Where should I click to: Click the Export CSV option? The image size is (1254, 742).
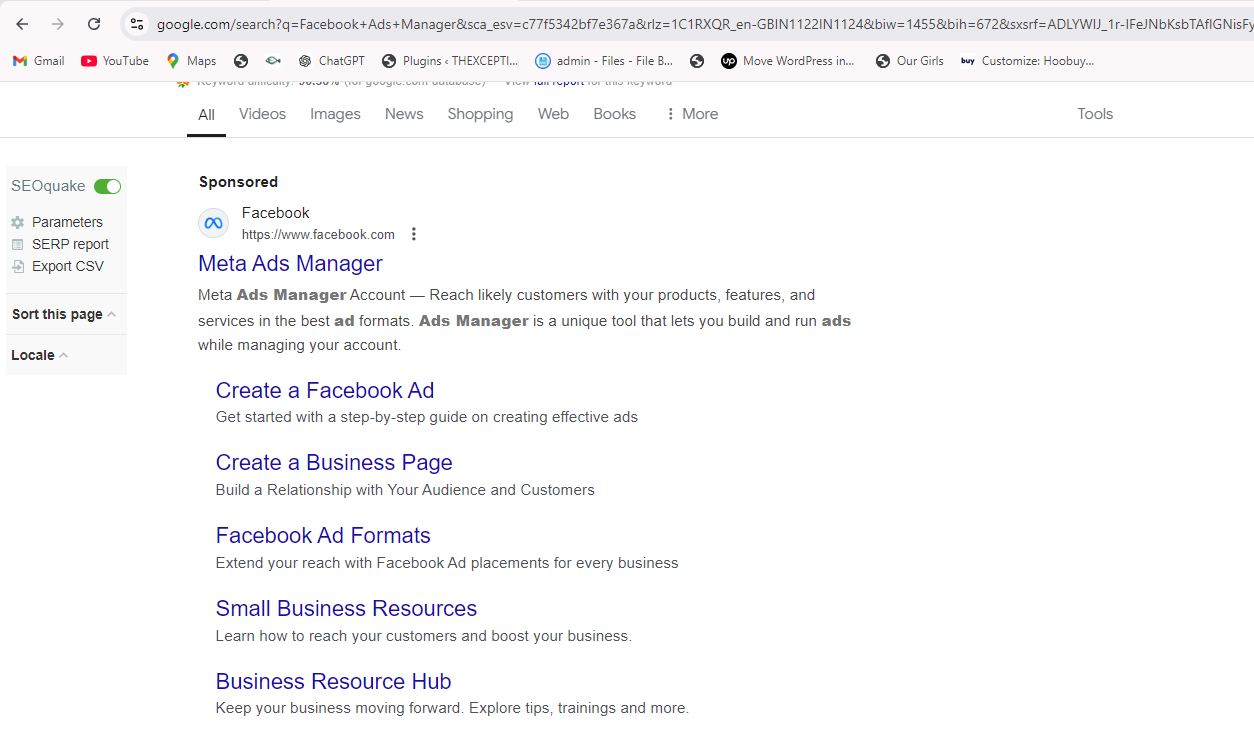[67, 266]
